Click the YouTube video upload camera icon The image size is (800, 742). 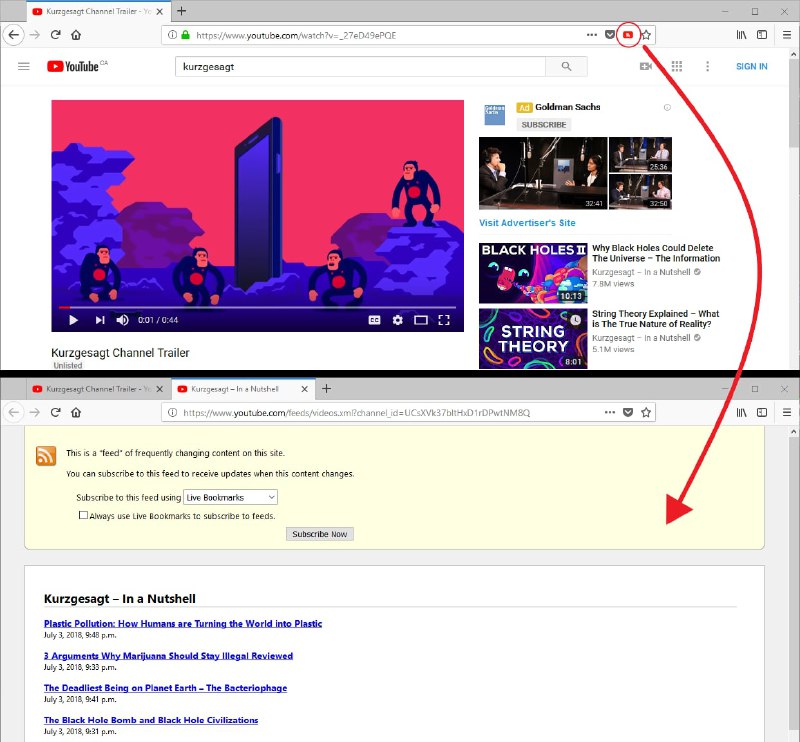pyautogui.click(x=645, y=66)
